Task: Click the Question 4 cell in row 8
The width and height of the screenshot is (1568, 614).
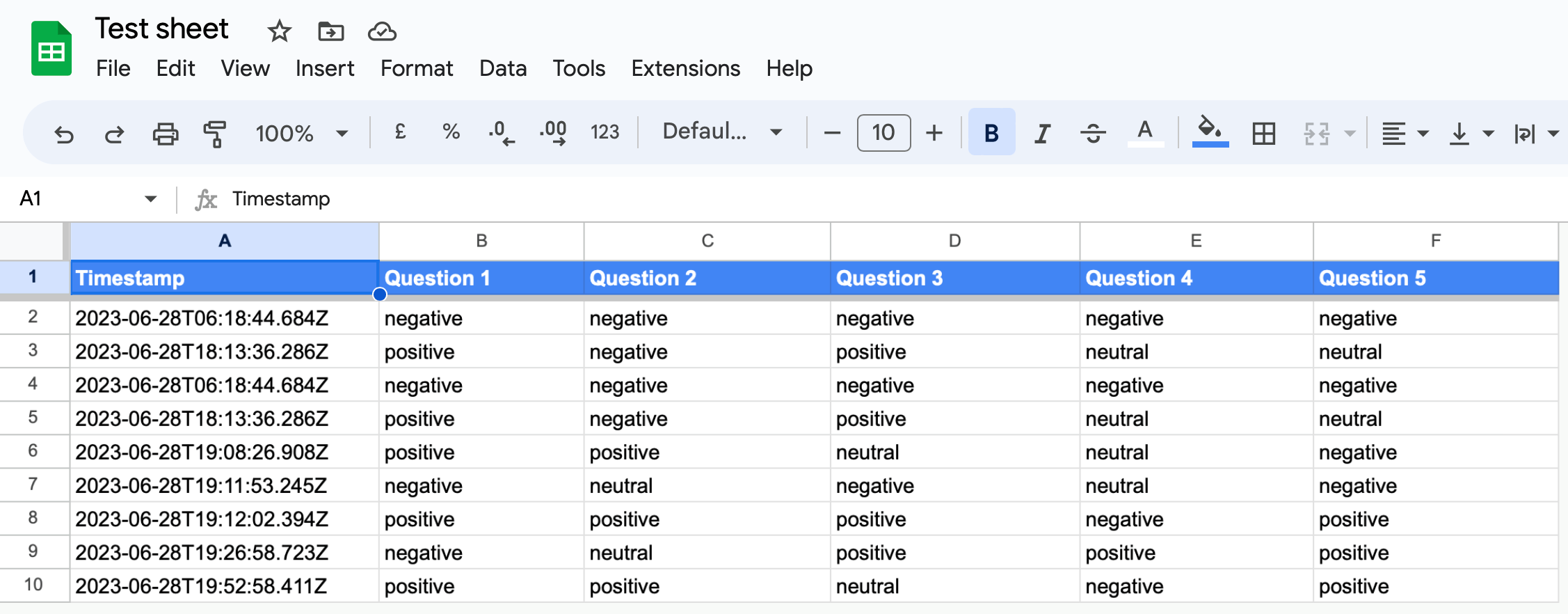Action: point(1197,519)
